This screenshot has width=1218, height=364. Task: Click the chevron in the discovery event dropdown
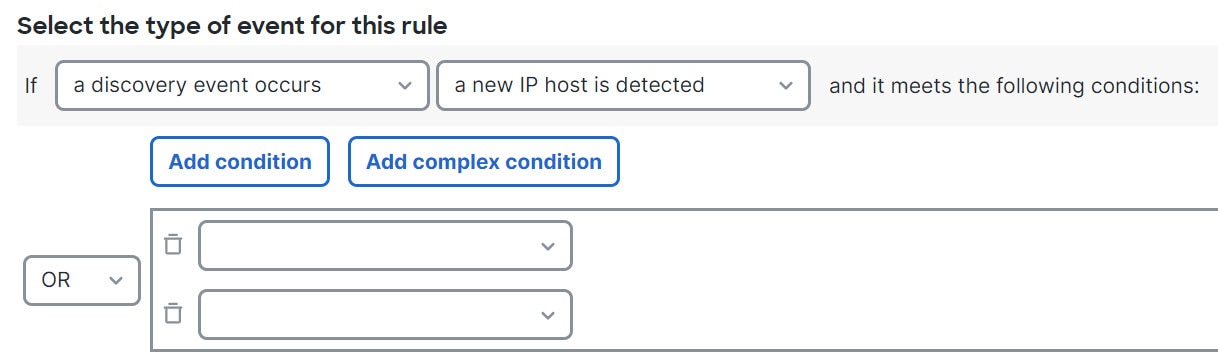(404, 86)
